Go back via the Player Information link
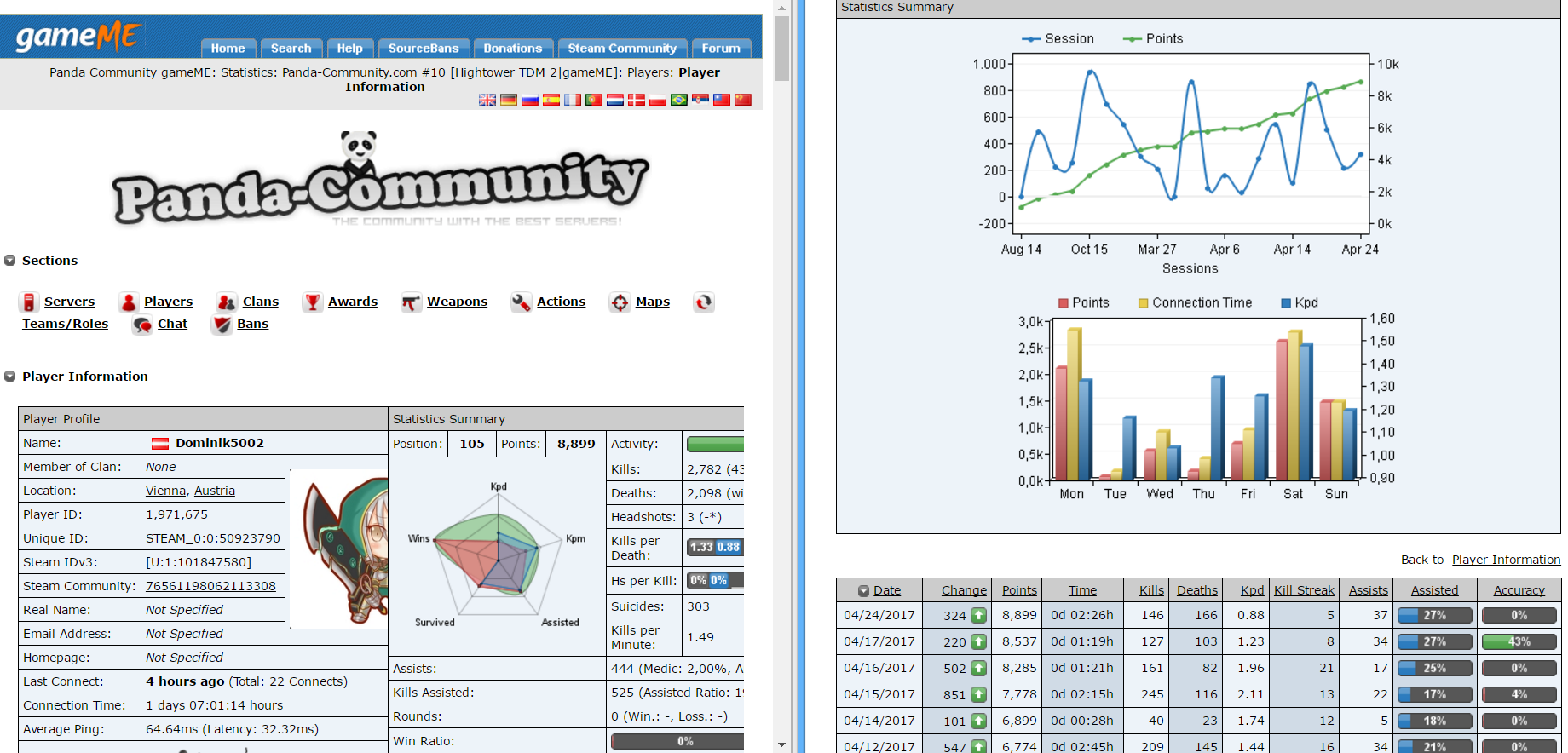This screenshot has height=753, width=1568. (x=1506, y=560)
